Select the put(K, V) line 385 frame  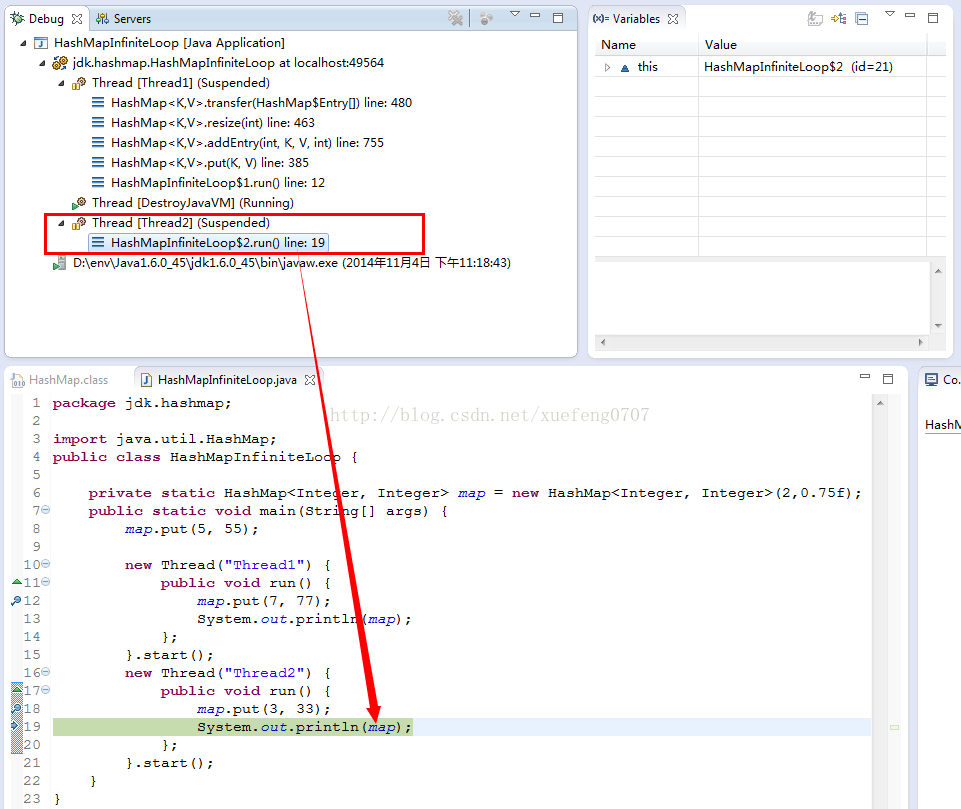pos(210,163)
